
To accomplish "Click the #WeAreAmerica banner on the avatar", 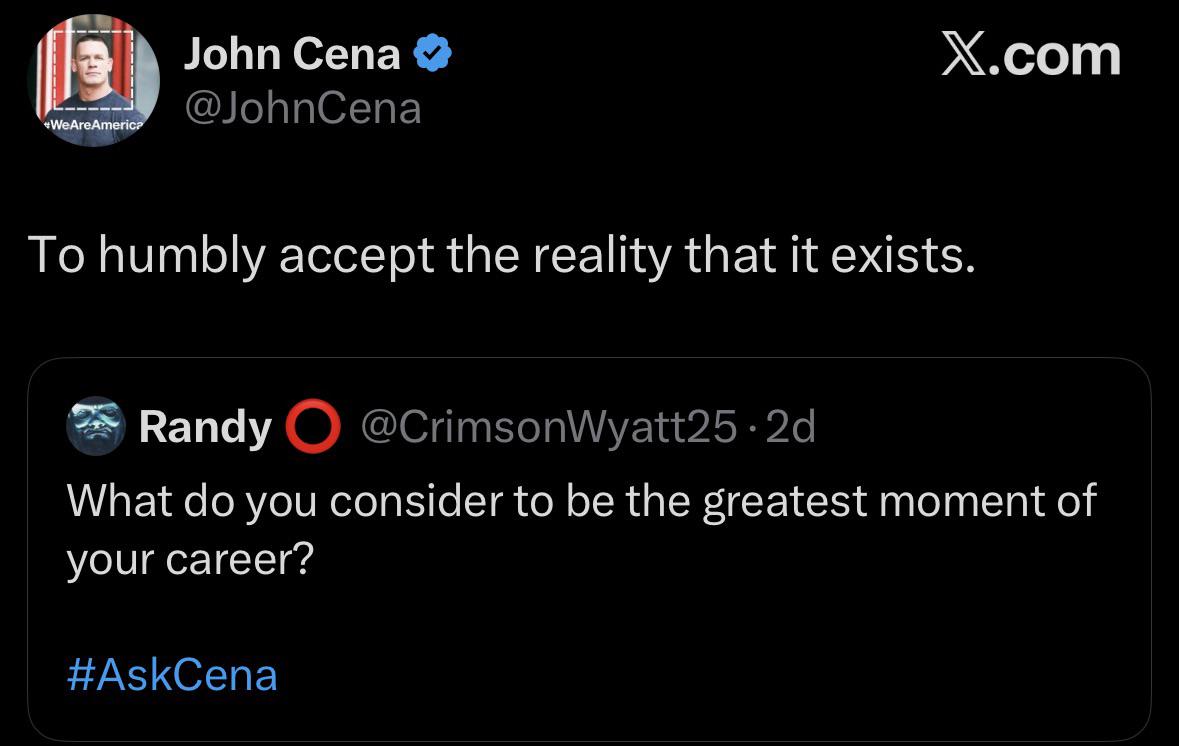I will pyautogui.click(x=94, y=127).
